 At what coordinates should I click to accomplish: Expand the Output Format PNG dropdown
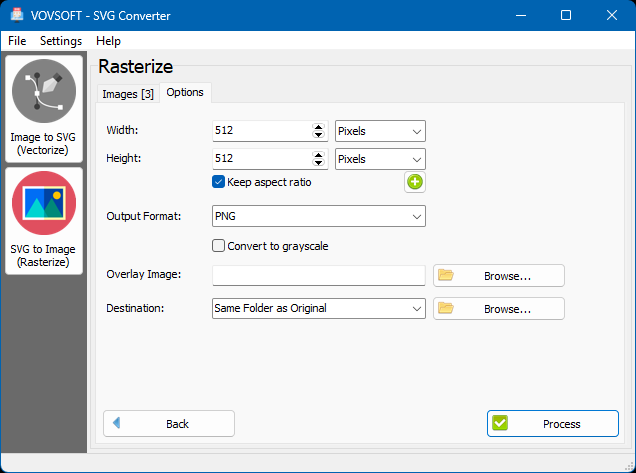[x=319, y=216]
